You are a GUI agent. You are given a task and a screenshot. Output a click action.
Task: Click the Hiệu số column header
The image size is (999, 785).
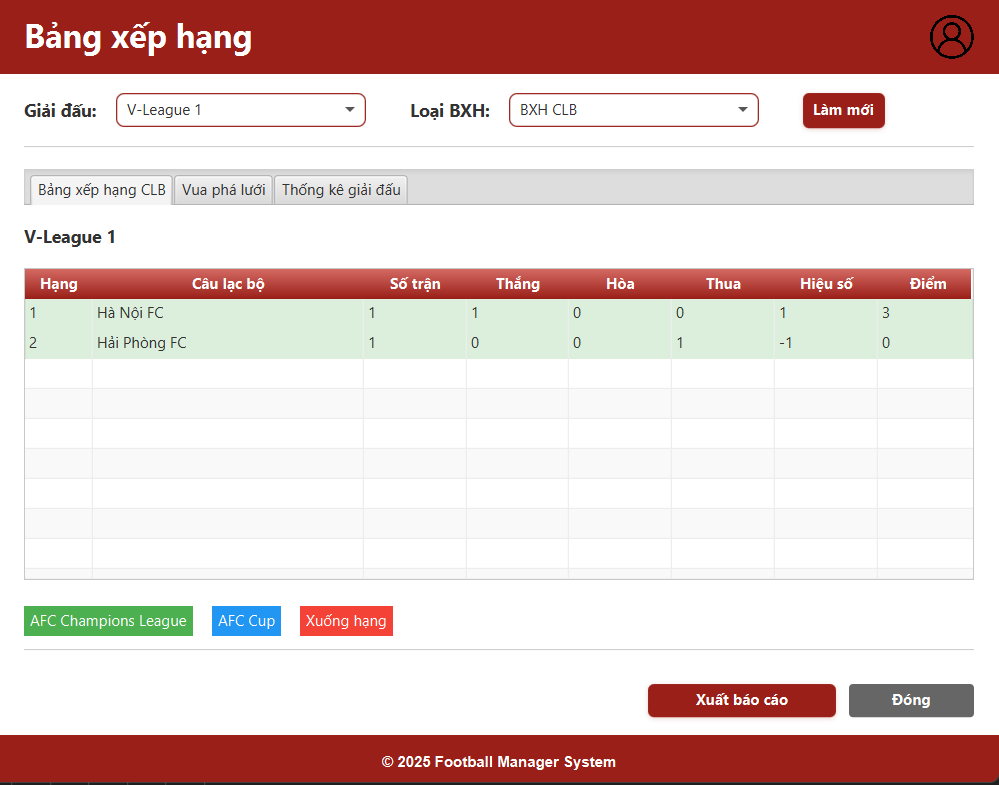click(x=826, y=284)
